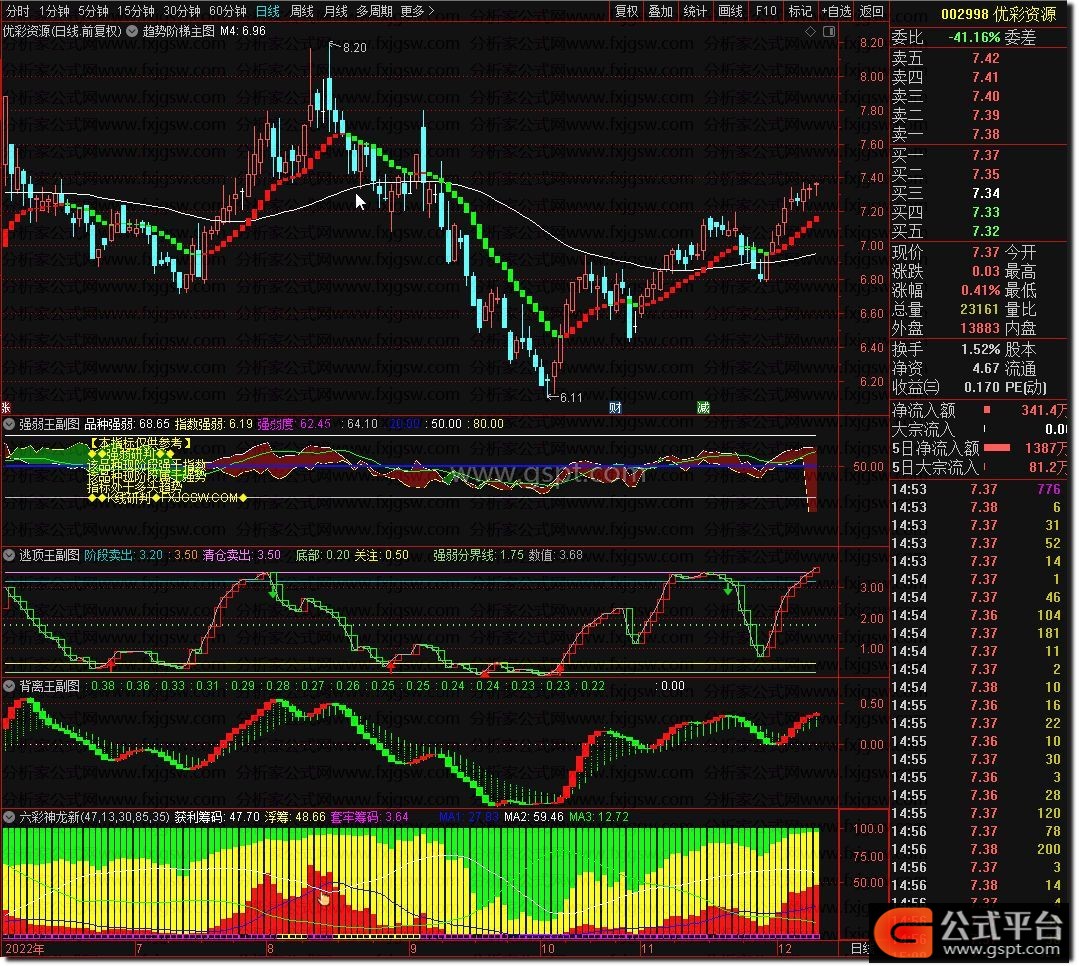This screenshot has height=966, width=1079.
Task: Click the 强弱分界线: 1.75 readout
Action: click(478, 555)
